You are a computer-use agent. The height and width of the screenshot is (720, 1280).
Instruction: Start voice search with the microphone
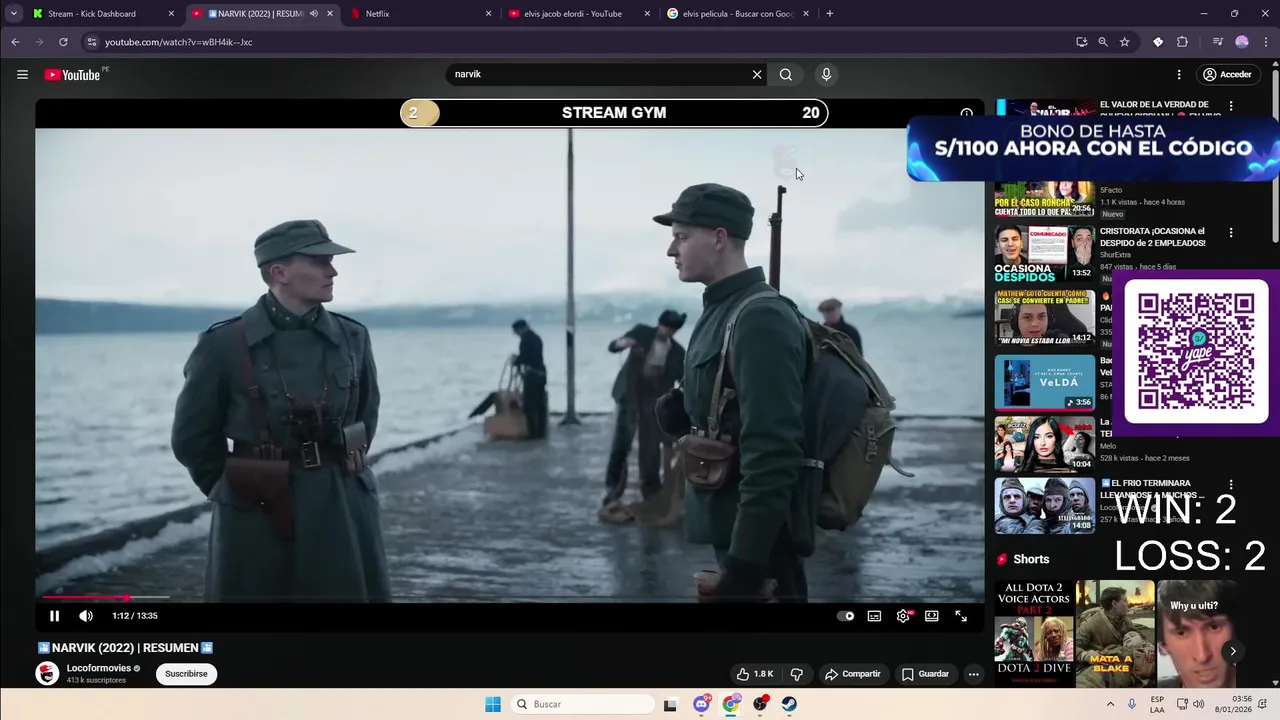[x=826, y=74]
